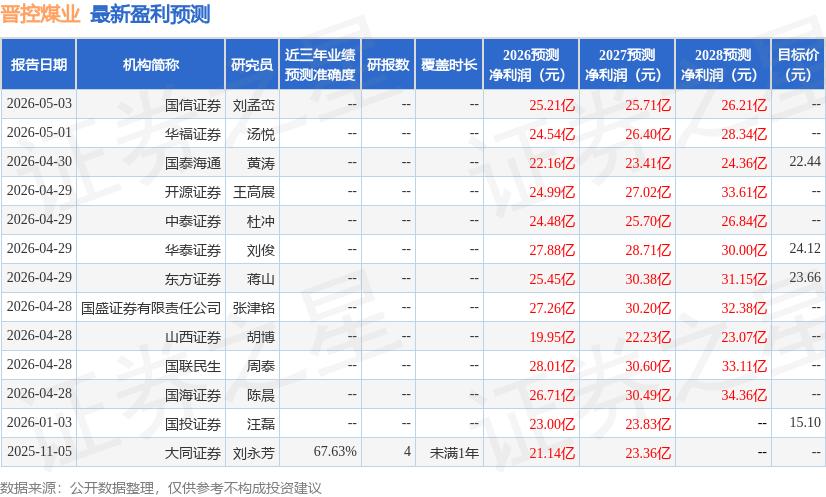The height and width of the screenshot is (497, 826).
Task: Open the 大同证券 institution entry
Action: coord(193,453)
